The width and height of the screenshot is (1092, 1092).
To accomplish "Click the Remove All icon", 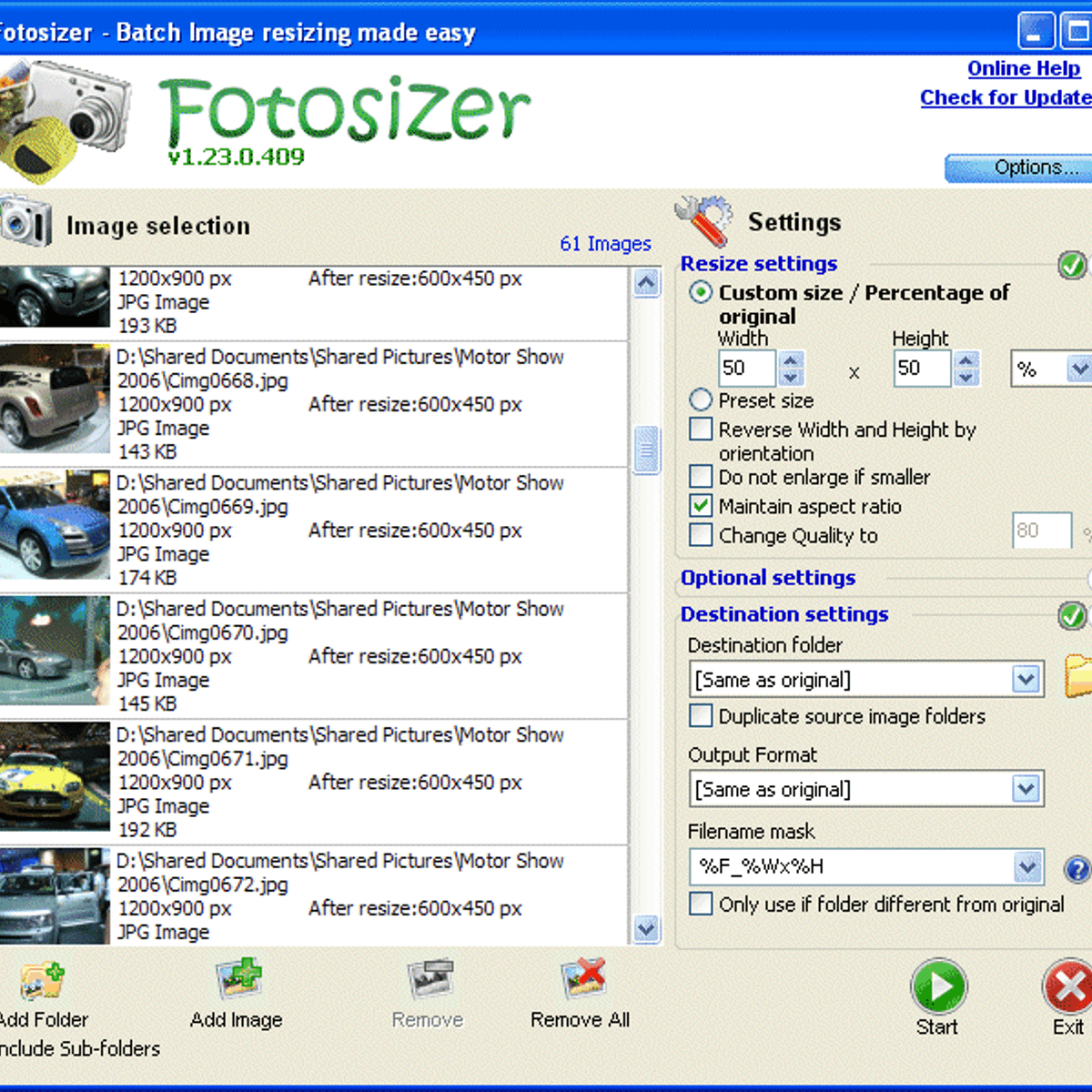I will click(583, 980).
